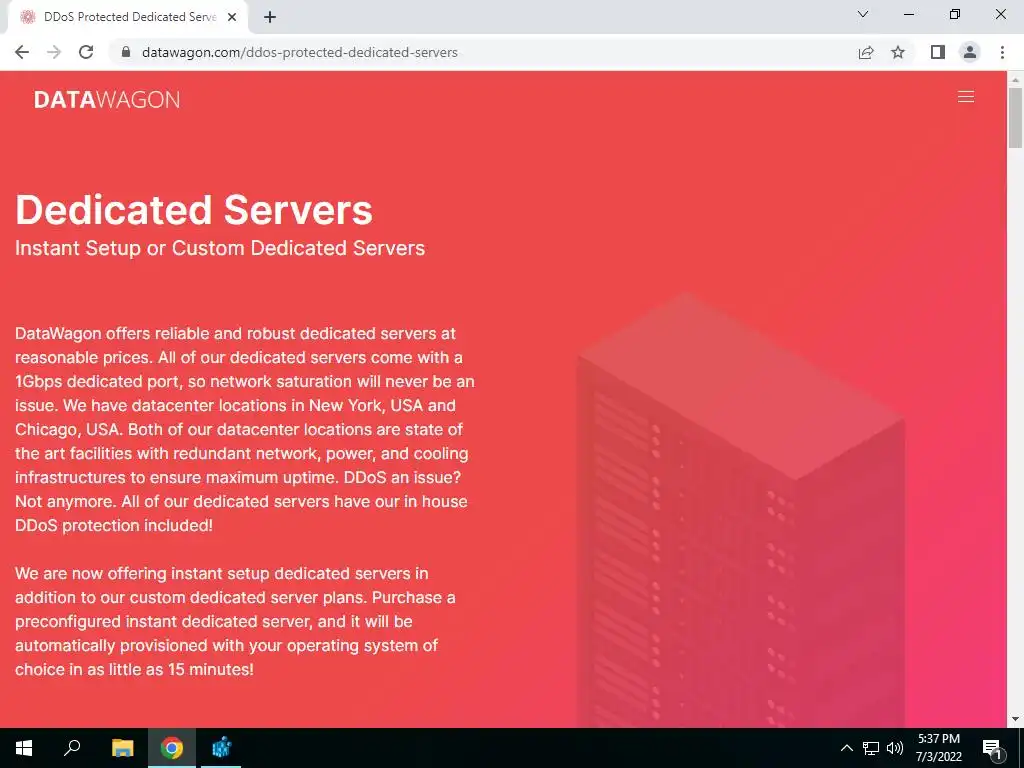Open the clock showing 5:37 PM
Viewport: 1024px width, 768px height.
(938, 748)
